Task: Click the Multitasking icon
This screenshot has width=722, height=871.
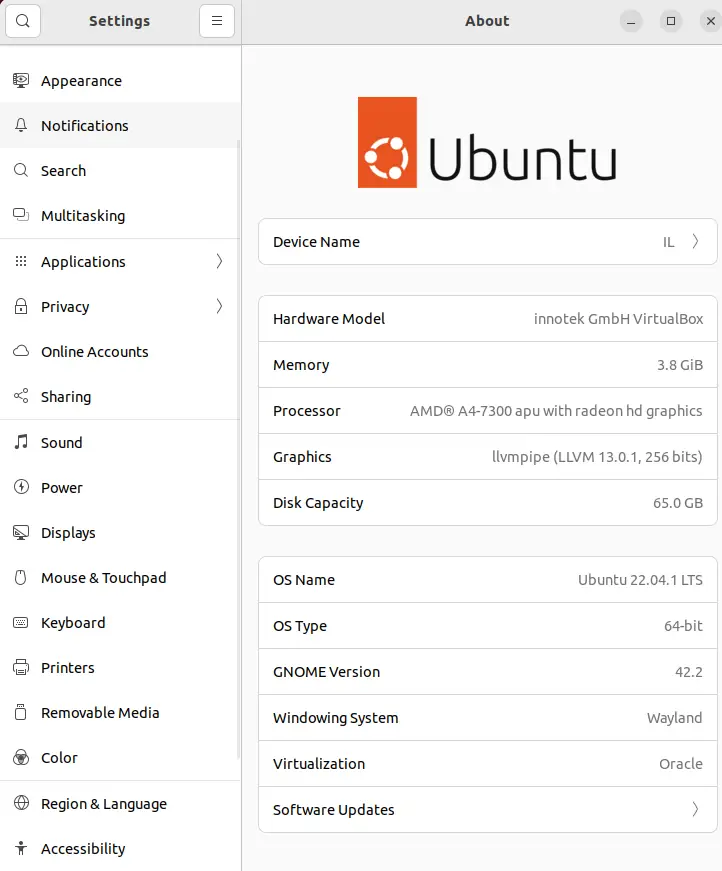Action: [x=21, y=215]
